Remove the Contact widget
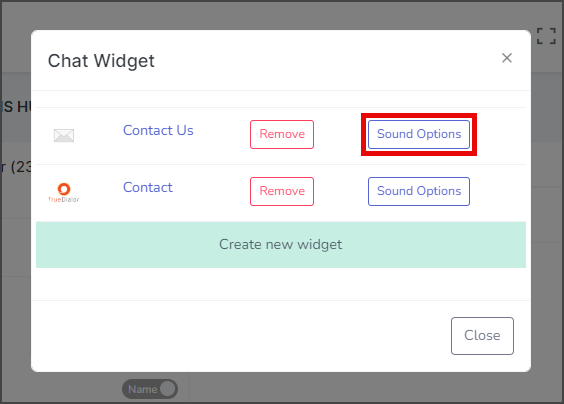The image size is (564, 404). (x=282, y=191)
